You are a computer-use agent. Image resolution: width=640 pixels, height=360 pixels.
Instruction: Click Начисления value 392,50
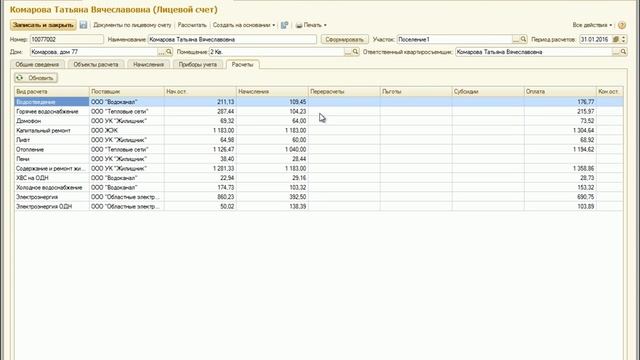(298, 197)
